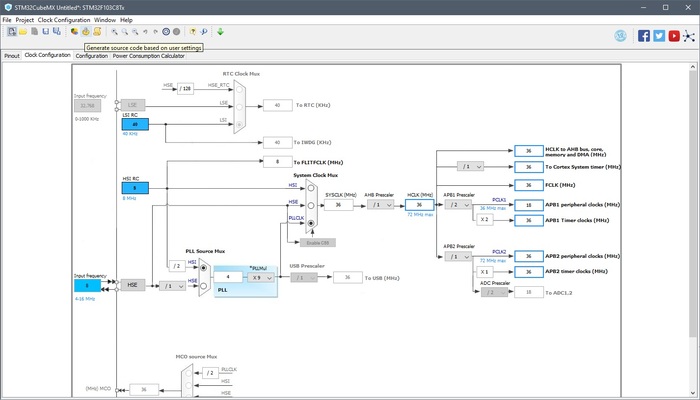Click the Enable CSS button
This screenshot has height=400, width=700.
coord(318,243)
